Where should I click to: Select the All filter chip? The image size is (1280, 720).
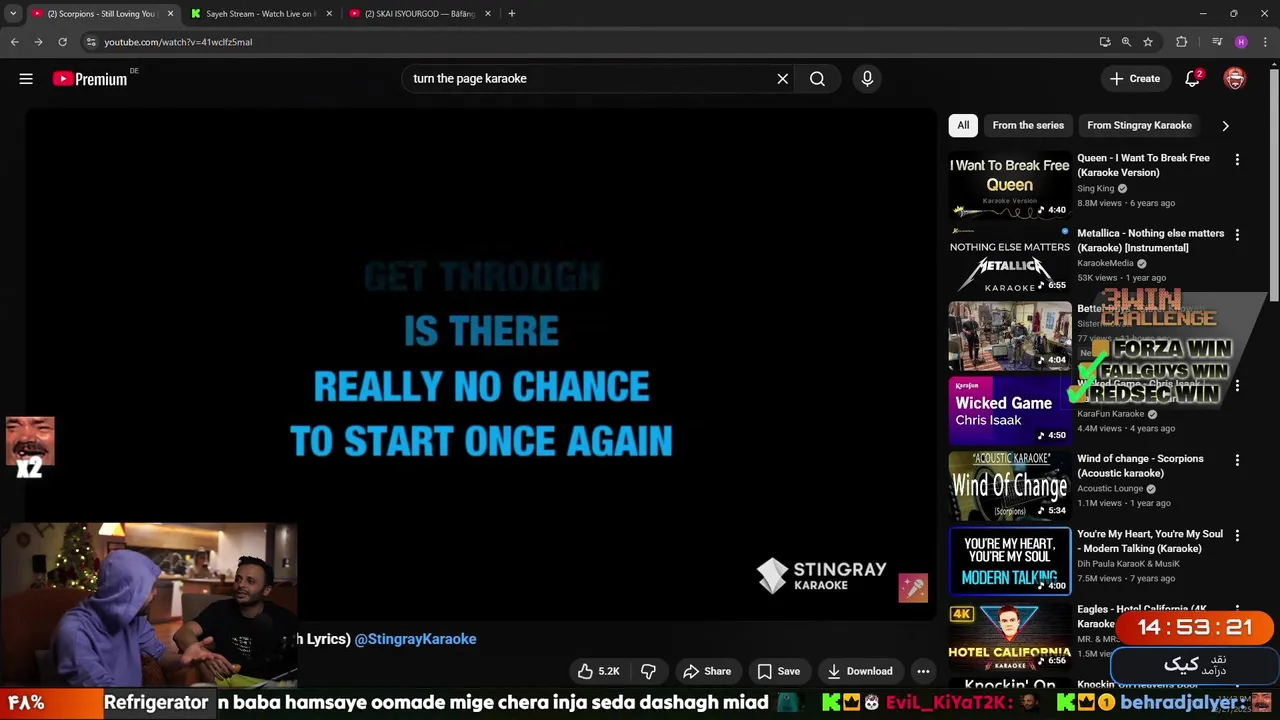pyautogui.click(x=963, y=125)
